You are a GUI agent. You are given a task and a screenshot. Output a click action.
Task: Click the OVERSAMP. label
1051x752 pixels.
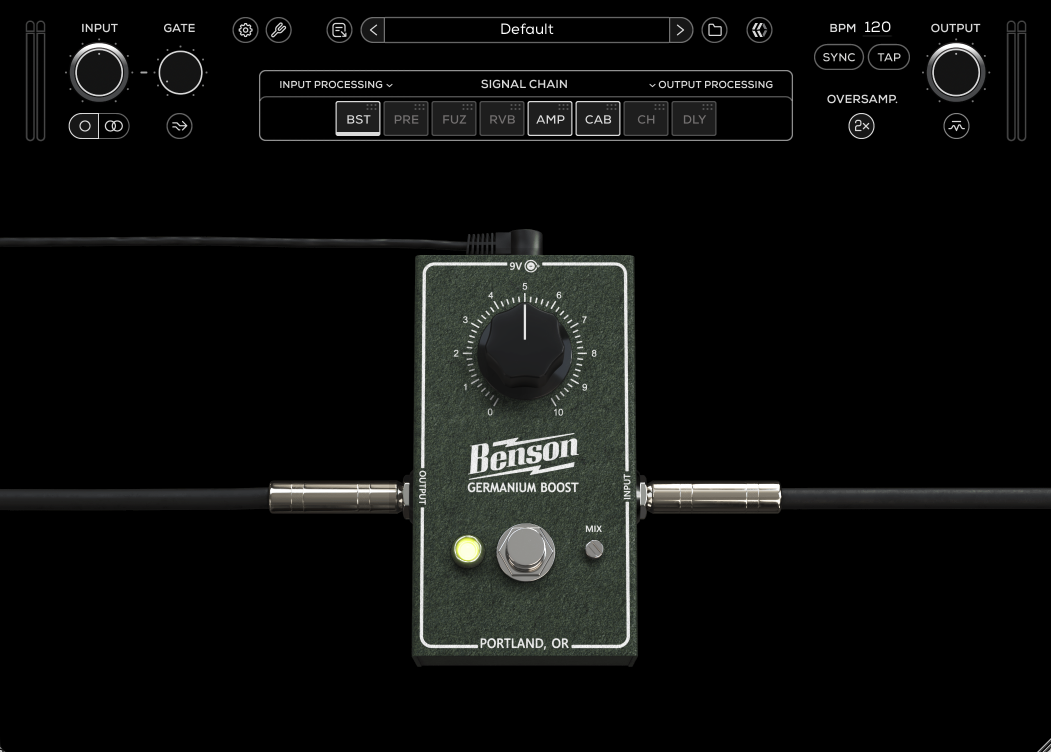[x=862, y=99]
